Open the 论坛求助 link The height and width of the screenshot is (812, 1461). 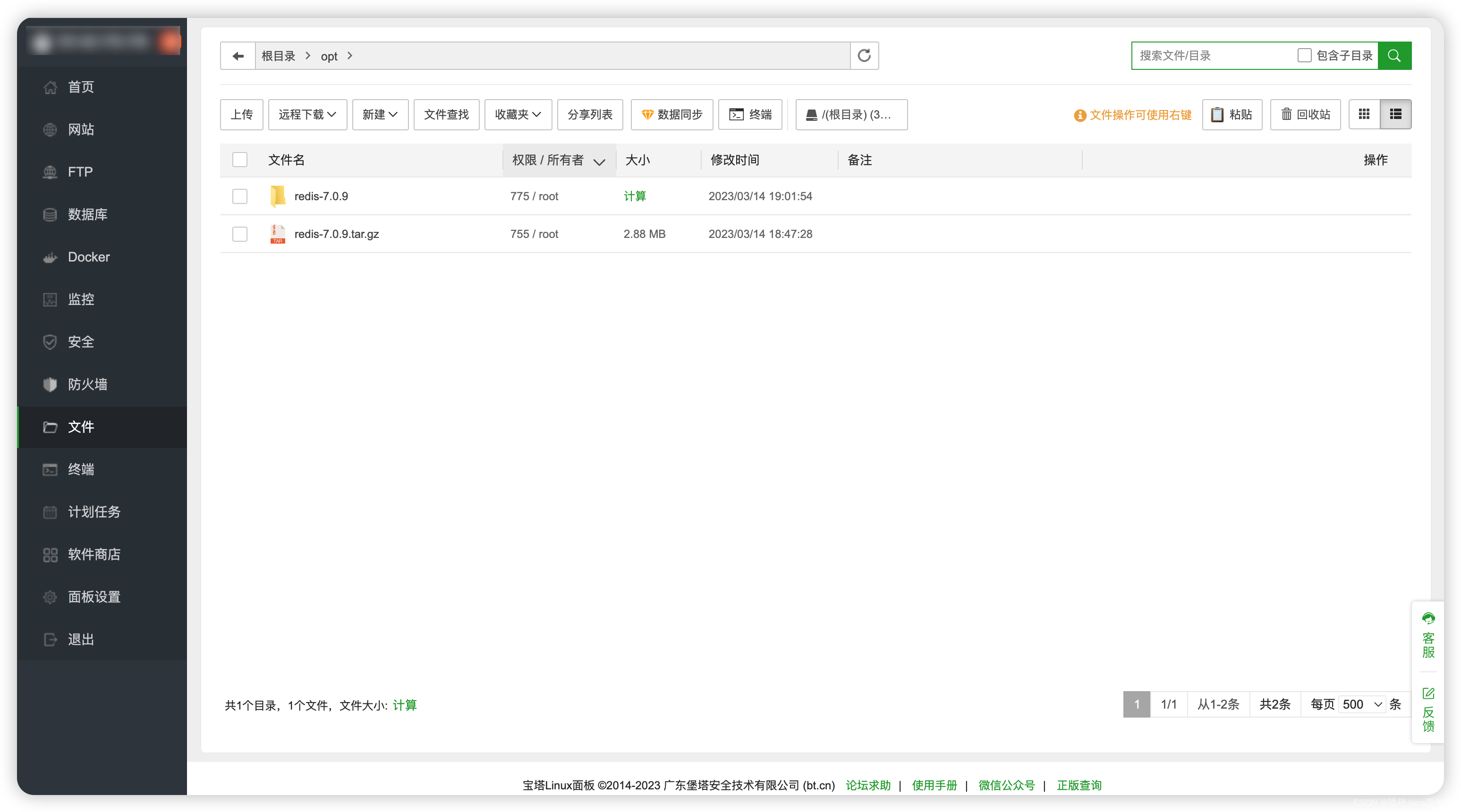(868, 785)
